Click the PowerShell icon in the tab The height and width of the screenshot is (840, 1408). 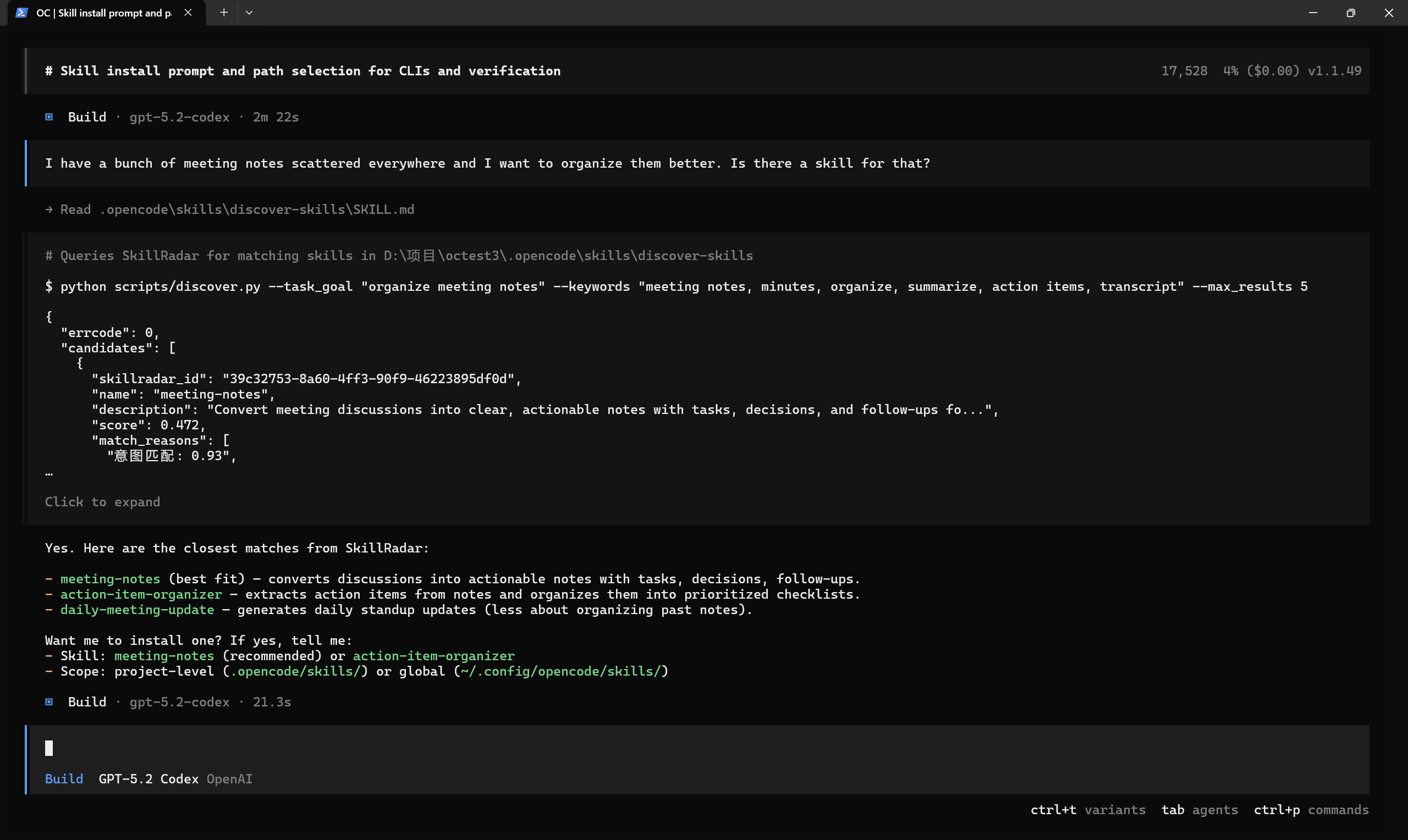[x=21, y=13]
